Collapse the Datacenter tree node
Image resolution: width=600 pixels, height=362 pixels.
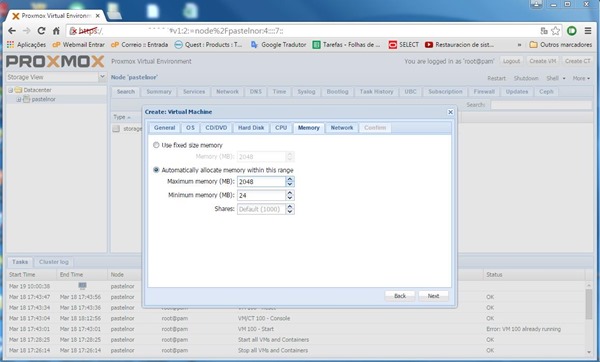11,90
